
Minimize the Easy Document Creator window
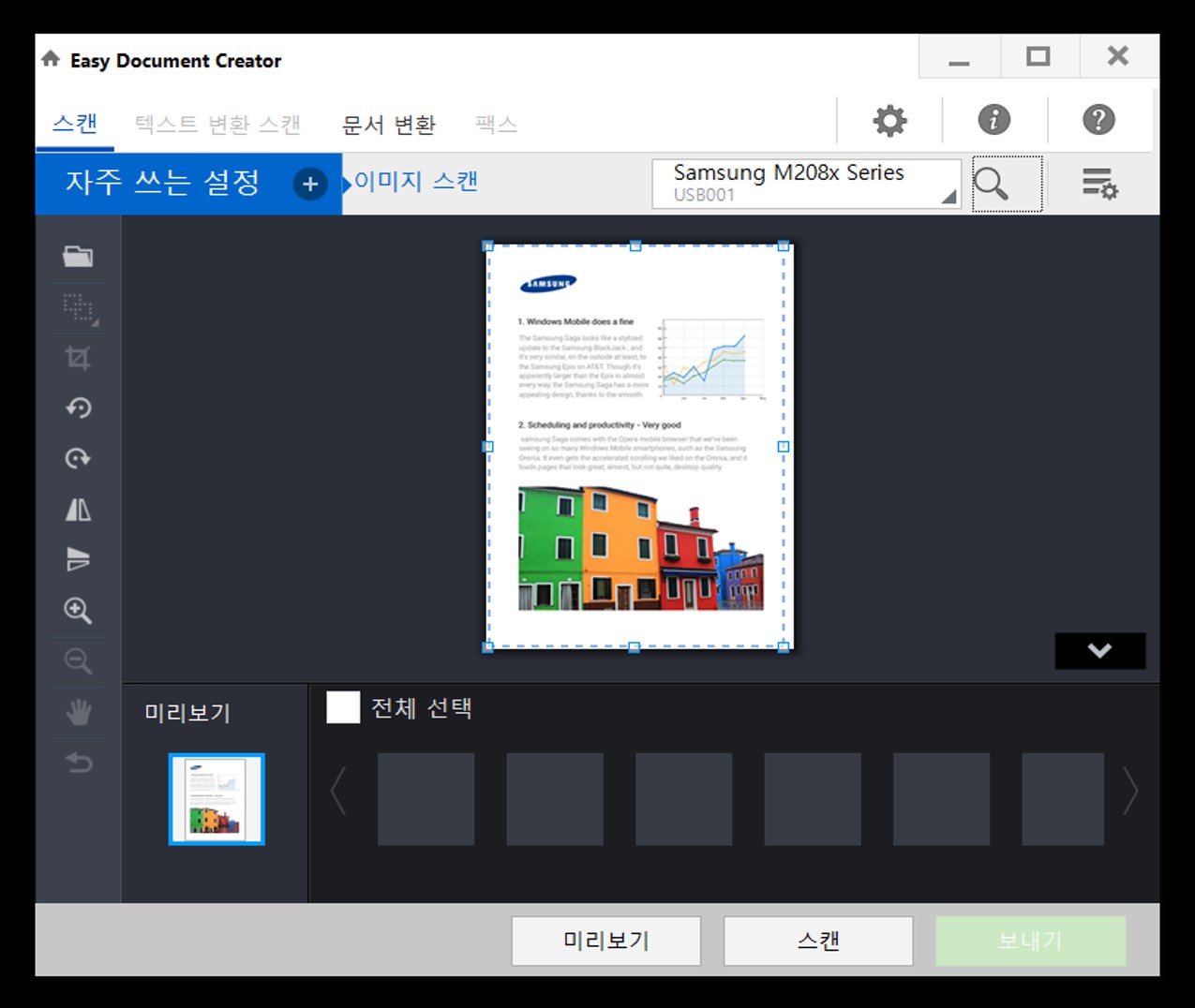959,59
